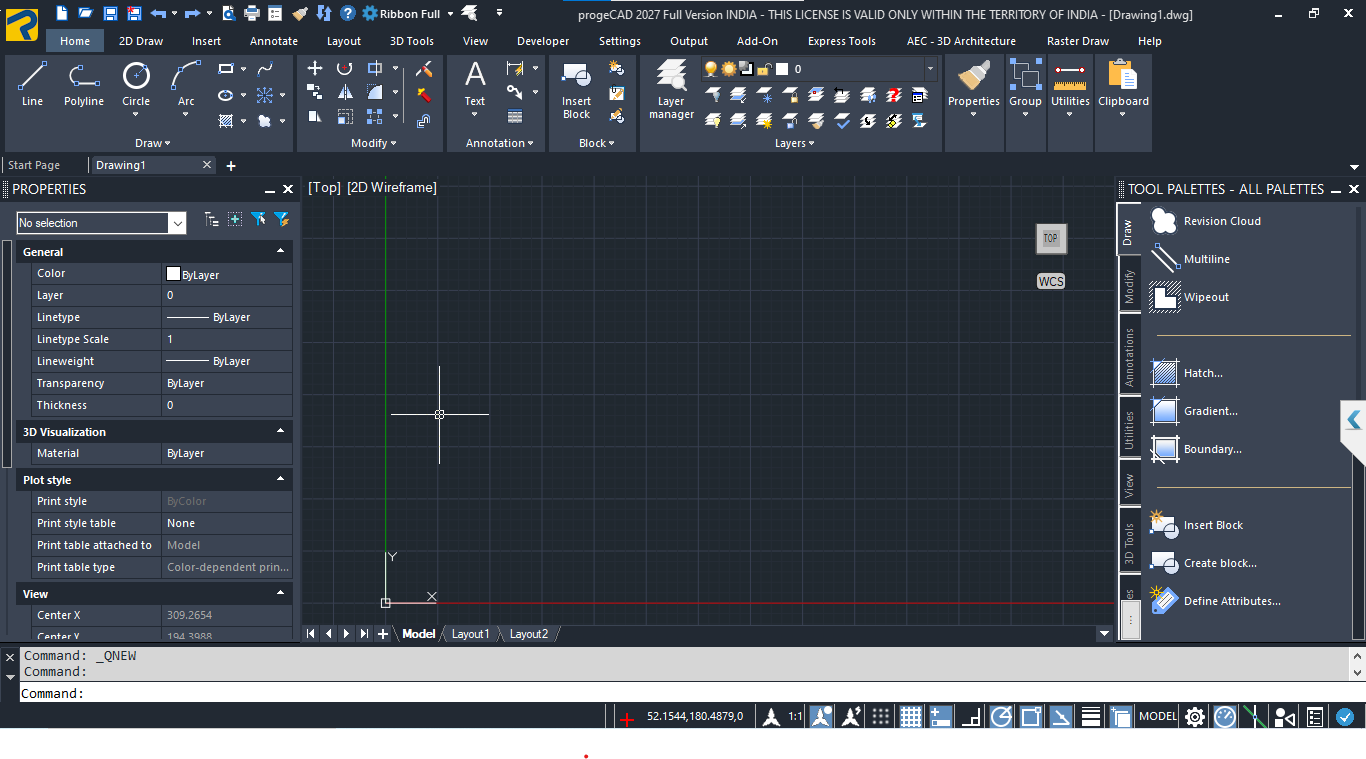The width and height of the screenshot is (1366, 759).
Task: Toggle lineweight display in status bar
Action: tap(1091, 716)
